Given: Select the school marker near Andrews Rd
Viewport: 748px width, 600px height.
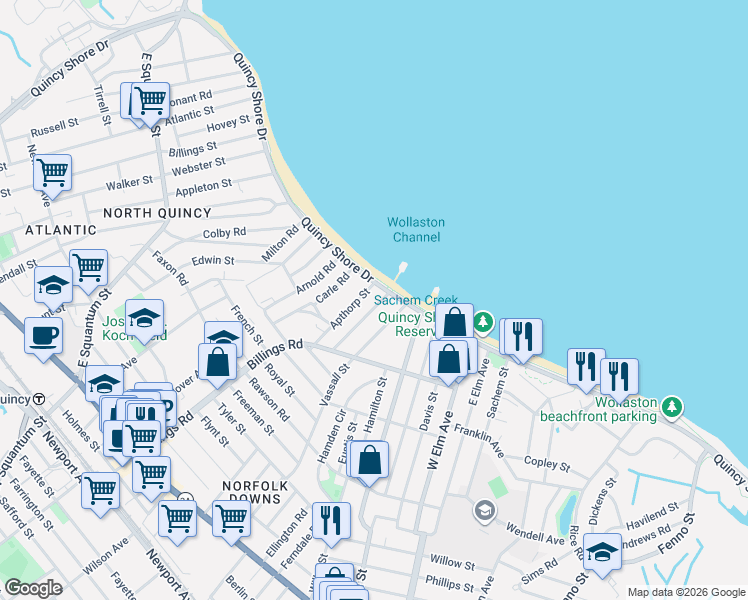Looking at the screenshot, I should (603, 552).
